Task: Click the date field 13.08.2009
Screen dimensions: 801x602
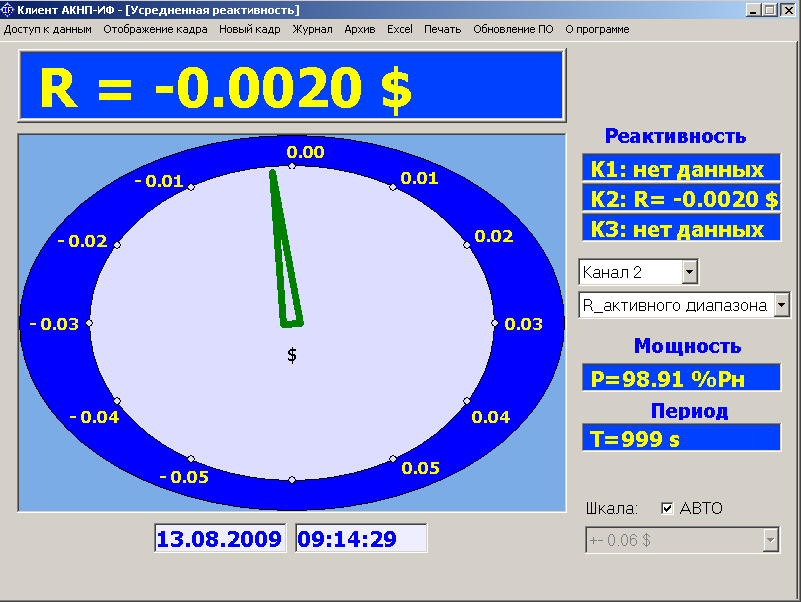Action: (x=219, y=539)
